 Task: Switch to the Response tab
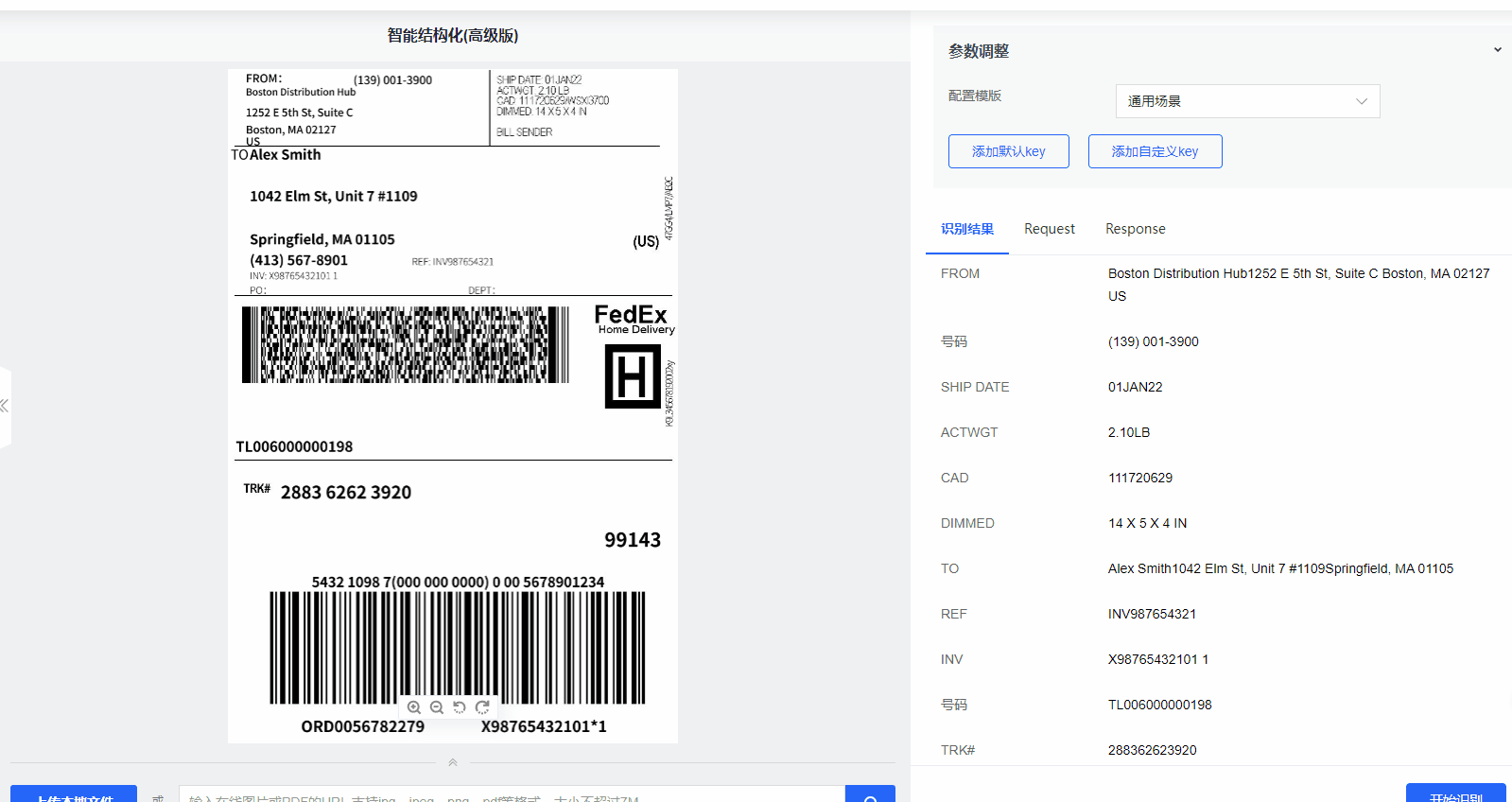1136,229
